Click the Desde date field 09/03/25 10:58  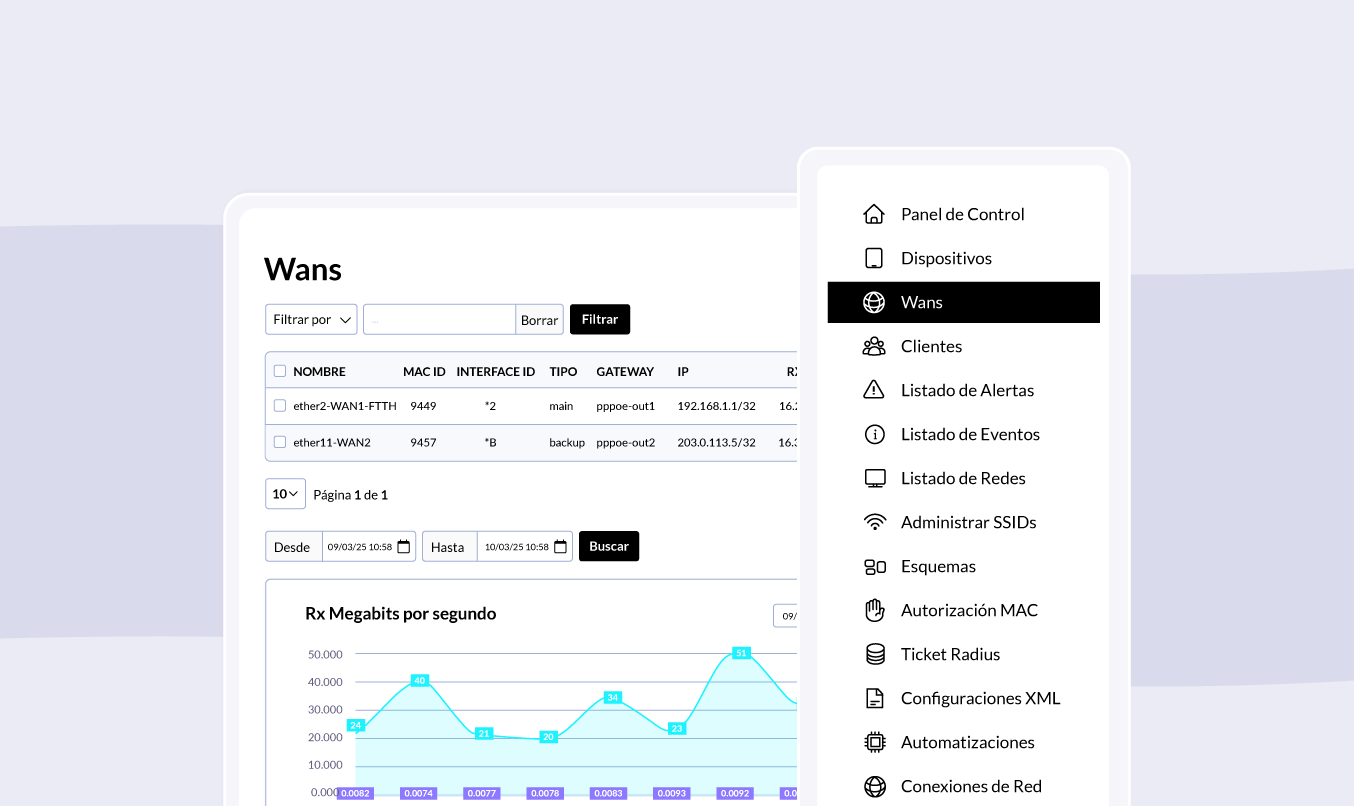(369, 547)
